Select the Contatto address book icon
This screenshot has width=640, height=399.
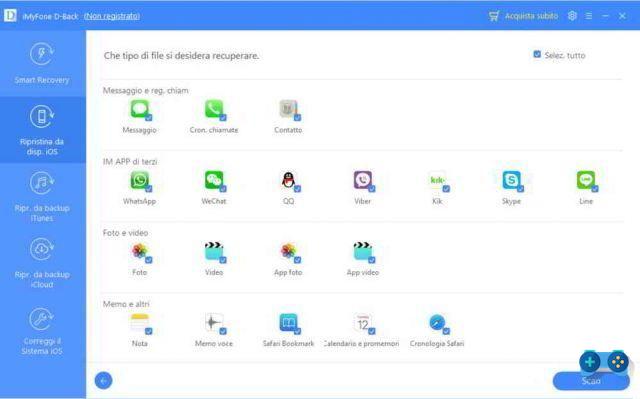click(x=288, y=109)
